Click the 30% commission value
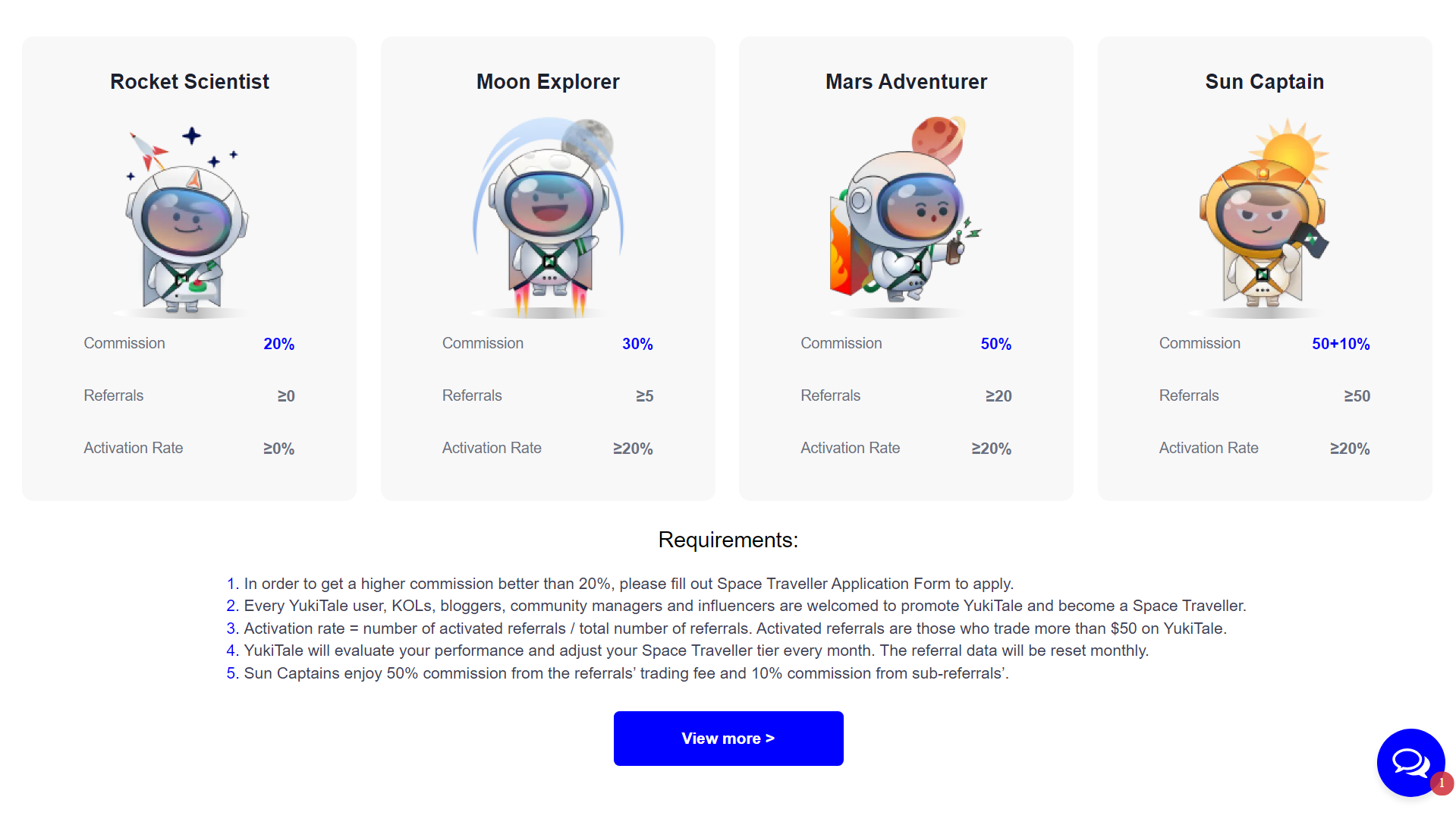The width and height of the screenshot is (1456, 819). pyautogui.click(x=637, y=344)
